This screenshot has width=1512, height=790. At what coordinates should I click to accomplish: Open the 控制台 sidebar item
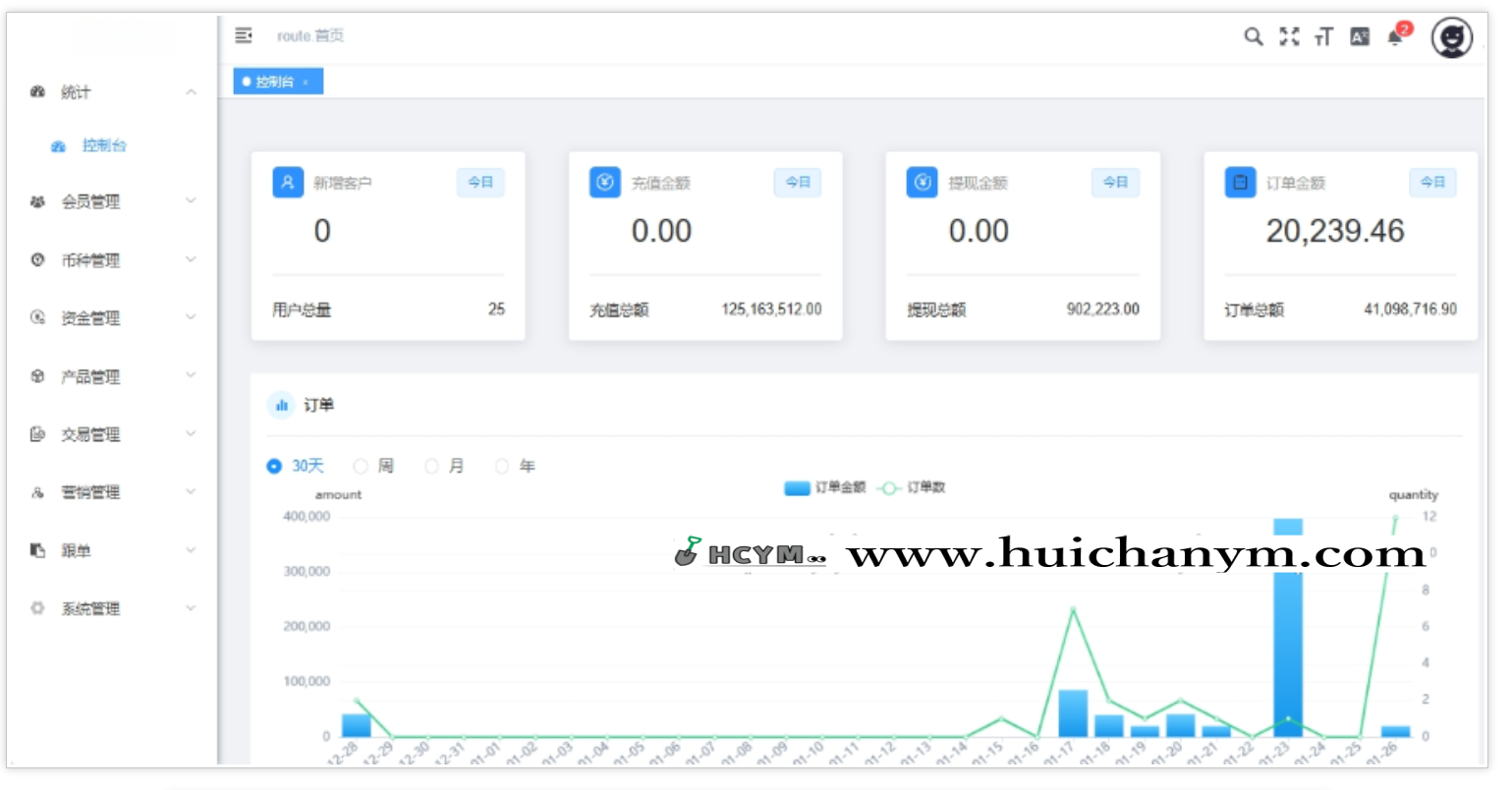104,145
